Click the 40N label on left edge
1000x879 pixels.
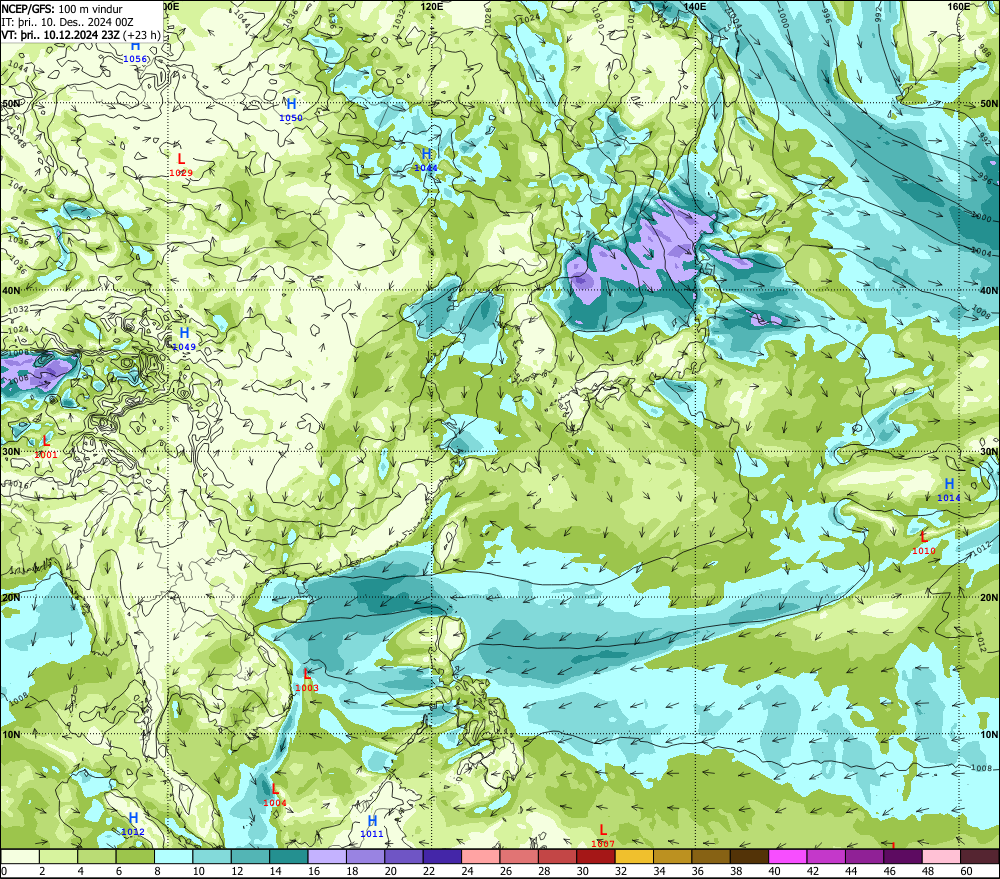[x=11, y=290]
